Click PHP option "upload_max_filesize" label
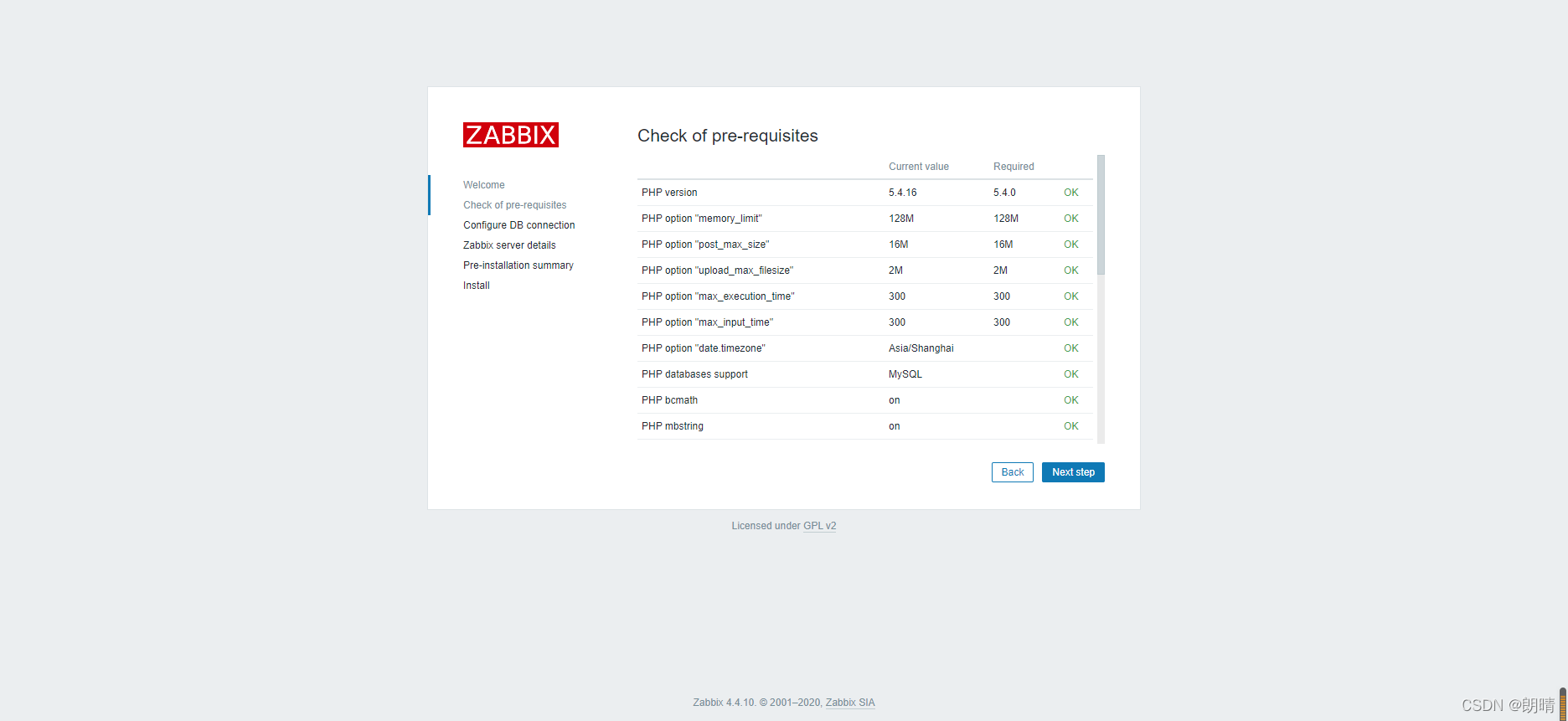1568x721 pixels. point(718,270)
